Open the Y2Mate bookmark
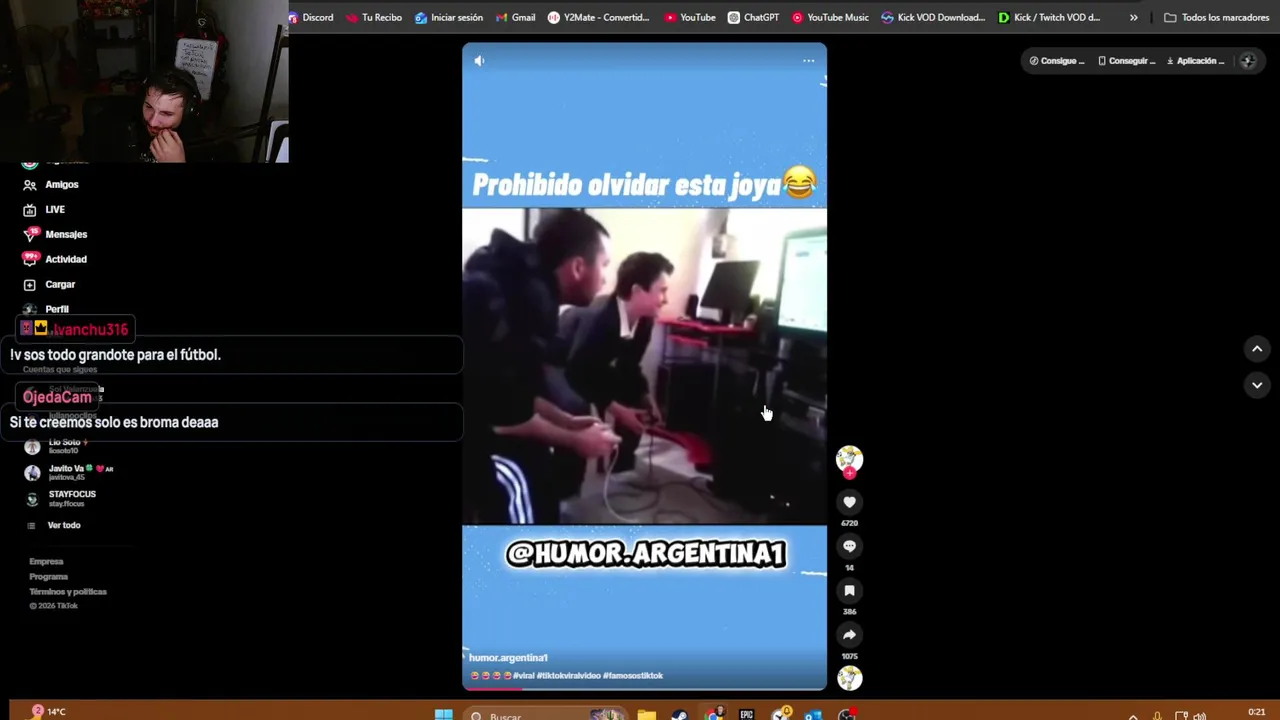Screen dimensions: 1280x720 (598, 17)
